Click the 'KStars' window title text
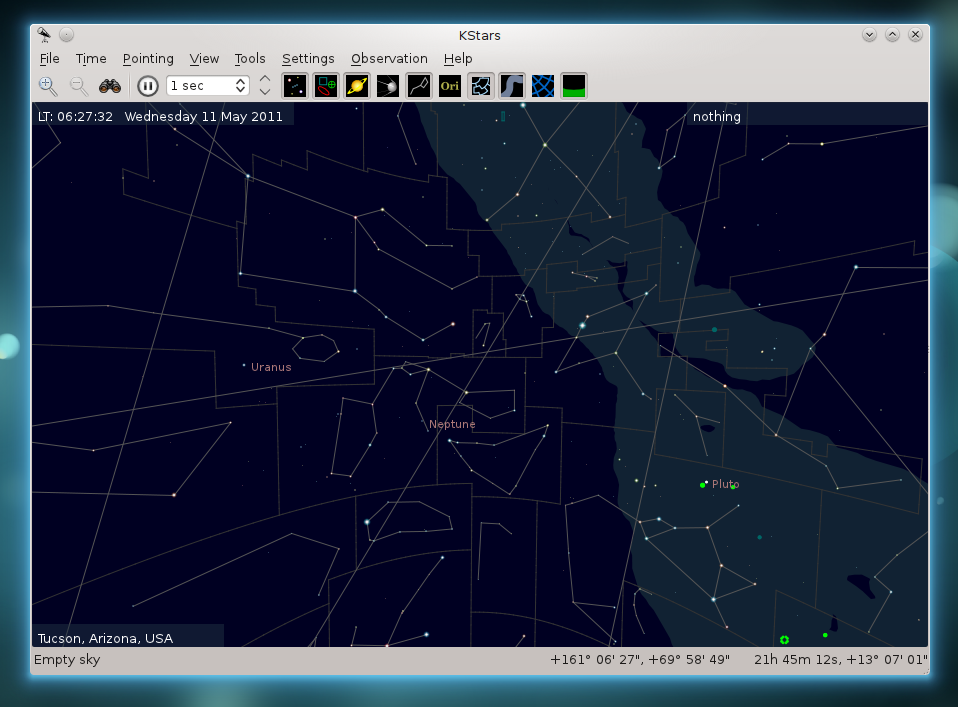The image size is (958, 707). point(480,35)
